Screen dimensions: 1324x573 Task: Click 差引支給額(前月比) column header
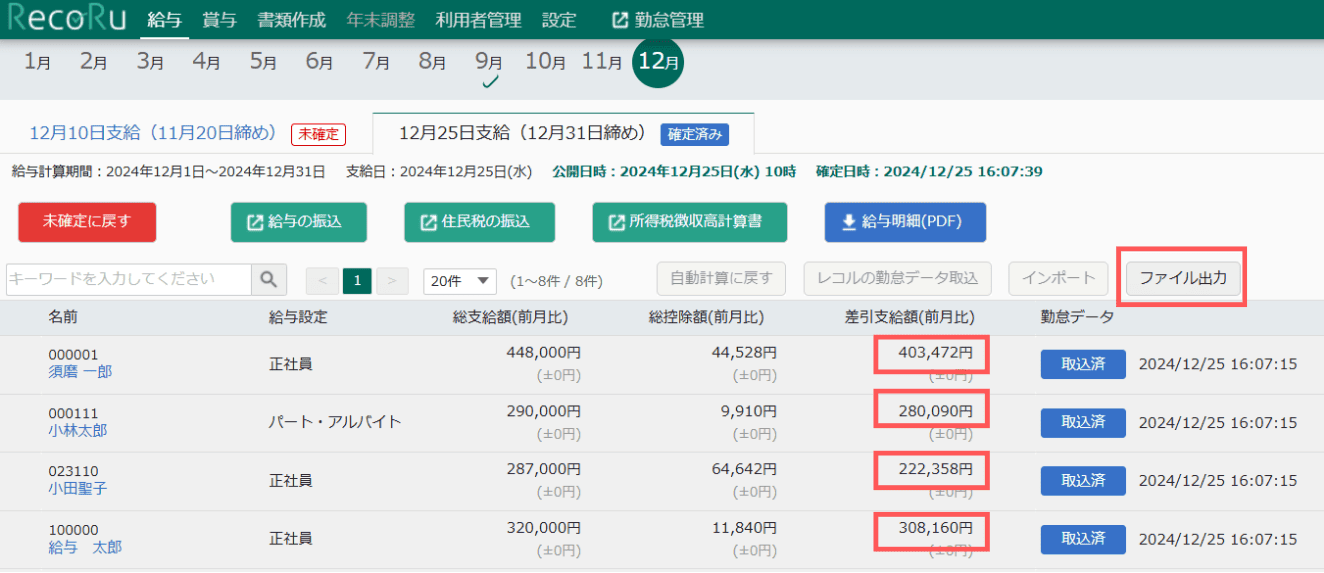pyautogui.click(x=909, y=317)
